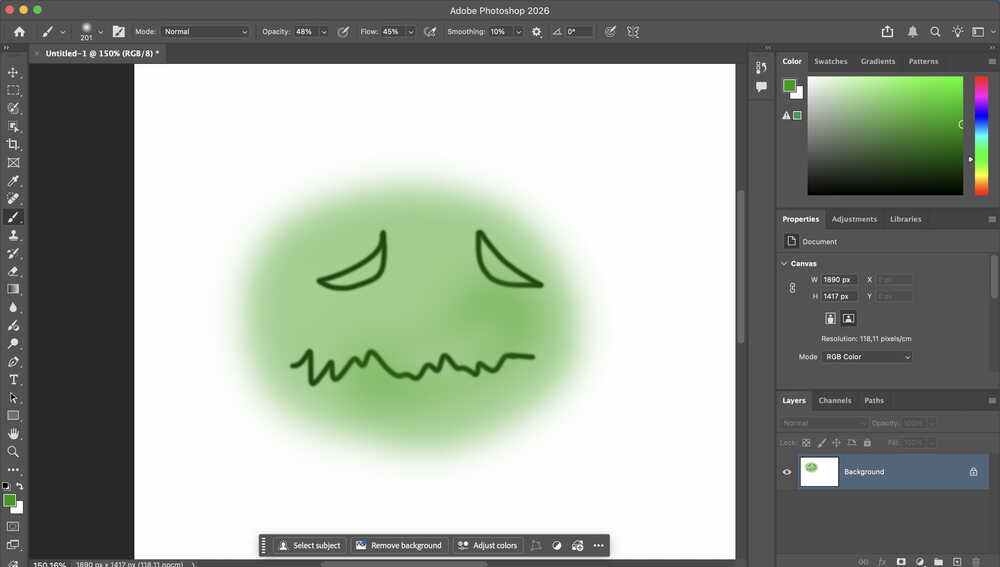Switch to the Adjustments tab
This screenshot has width=1000, height=567.
pos(854,219)
